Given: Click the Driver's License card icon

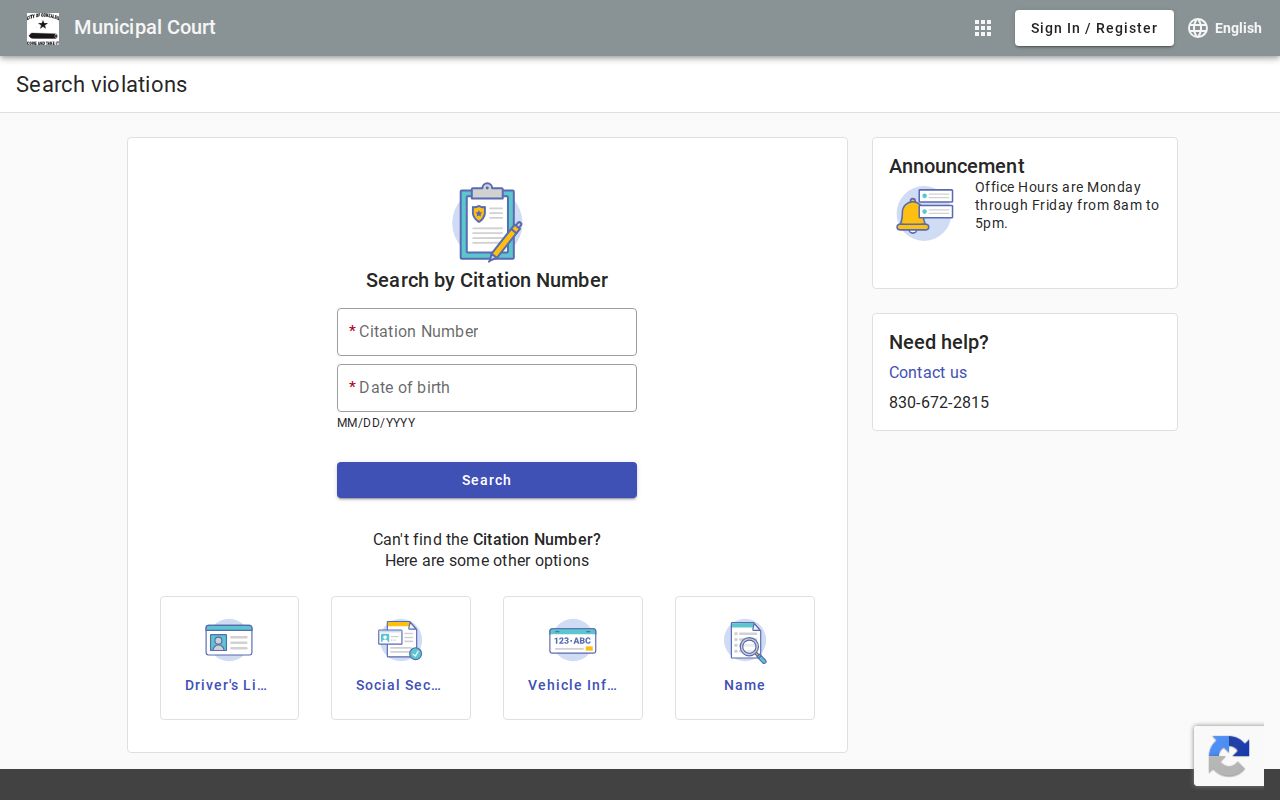Looking at the screenshot, I should coord(229,640).
